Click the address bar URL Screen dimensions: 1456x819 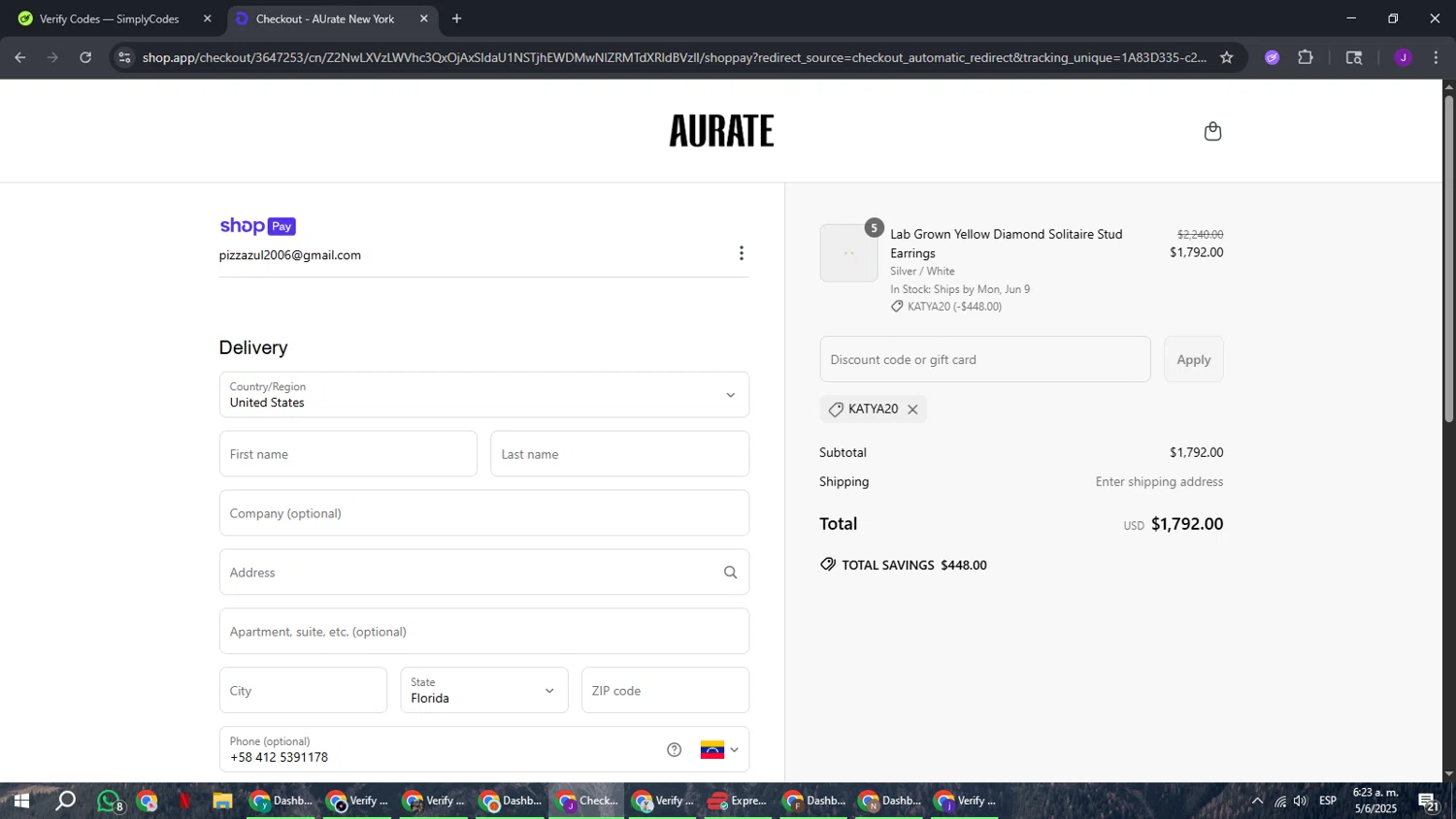pos(675,57)
